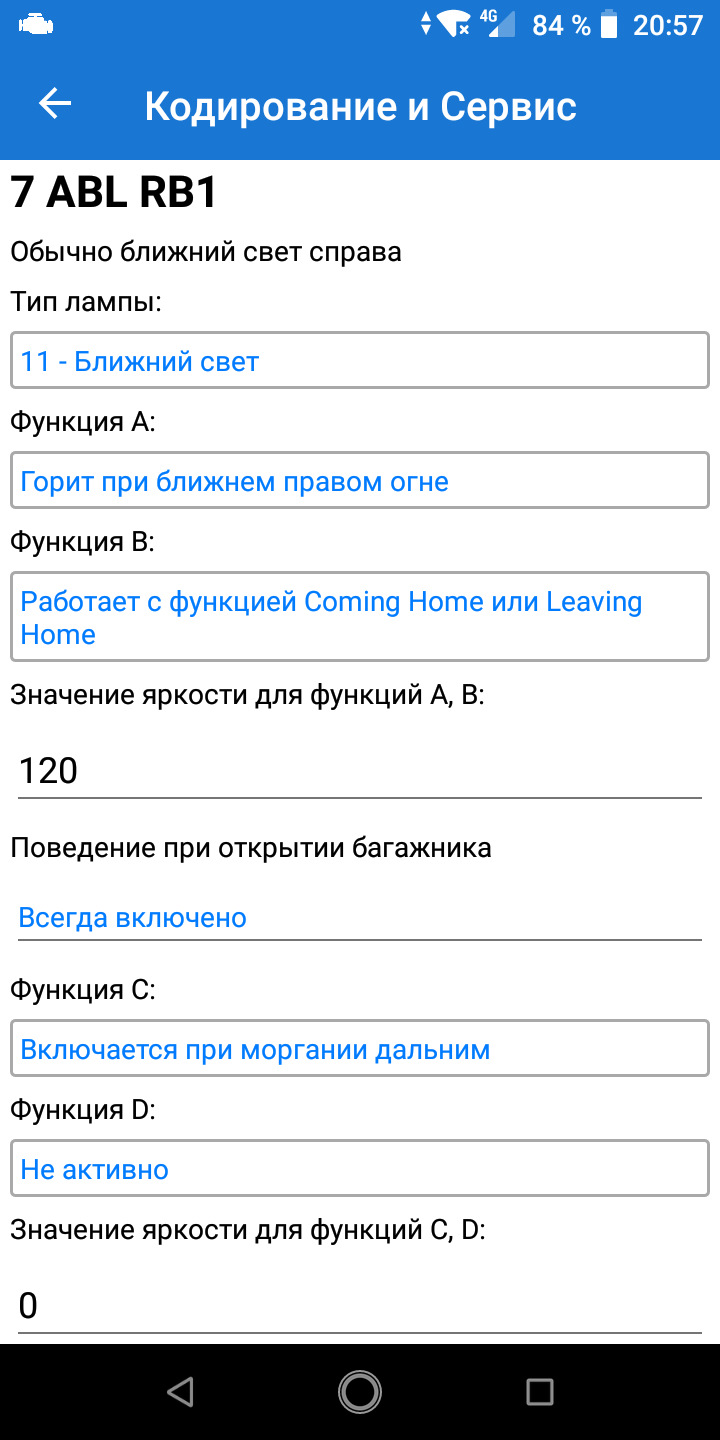Open Функция A dropdown selection

click(x=360, y=481)
